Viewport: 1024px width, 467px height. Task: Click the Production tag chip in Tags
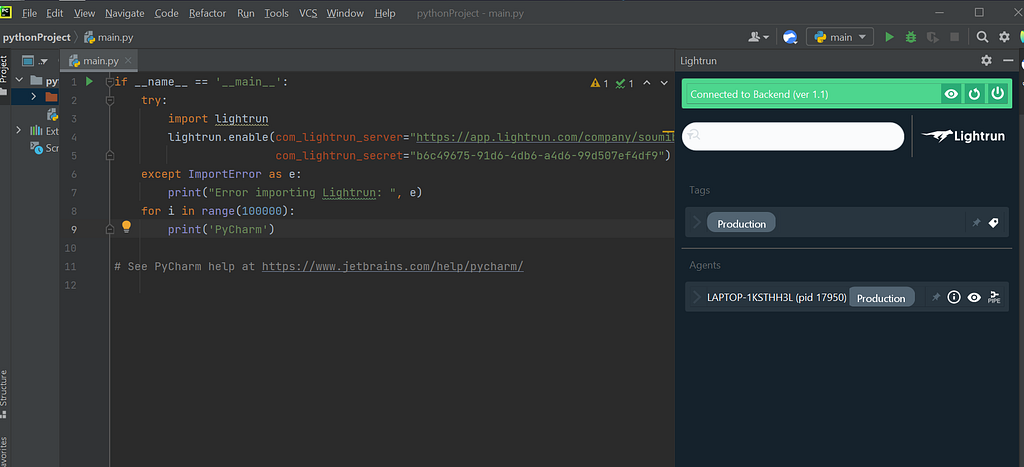pos(741,223)
